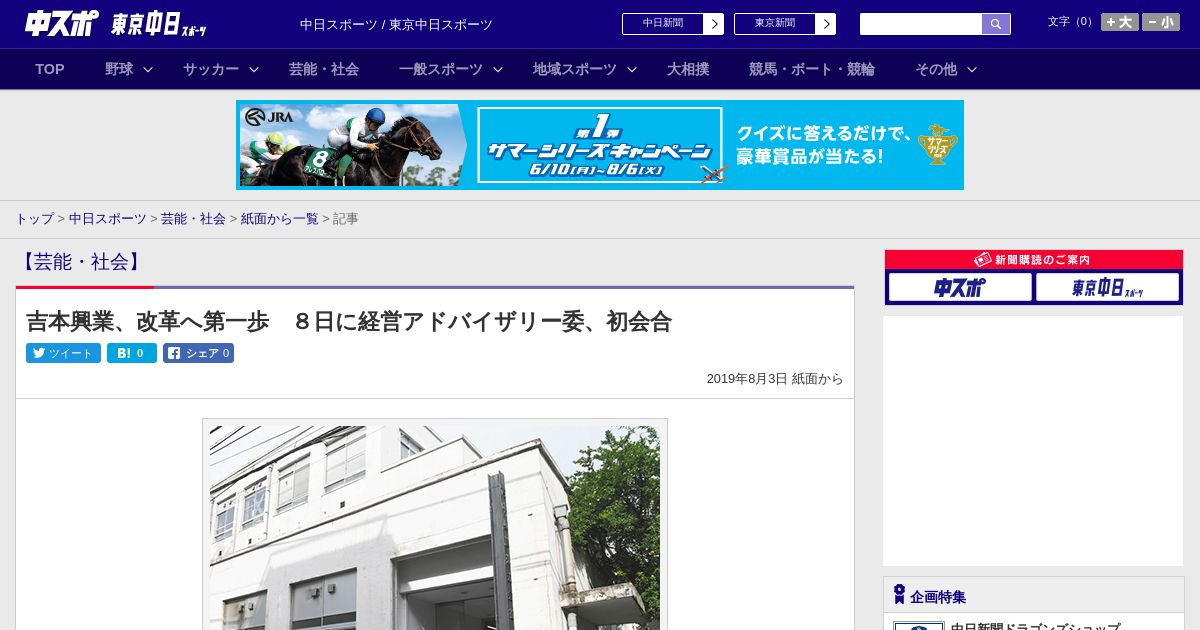Screen dimensions: 1200x630
Task: Click the 中日スポーツ / 東京中日スポーツ header text
Action: [396, 25]
